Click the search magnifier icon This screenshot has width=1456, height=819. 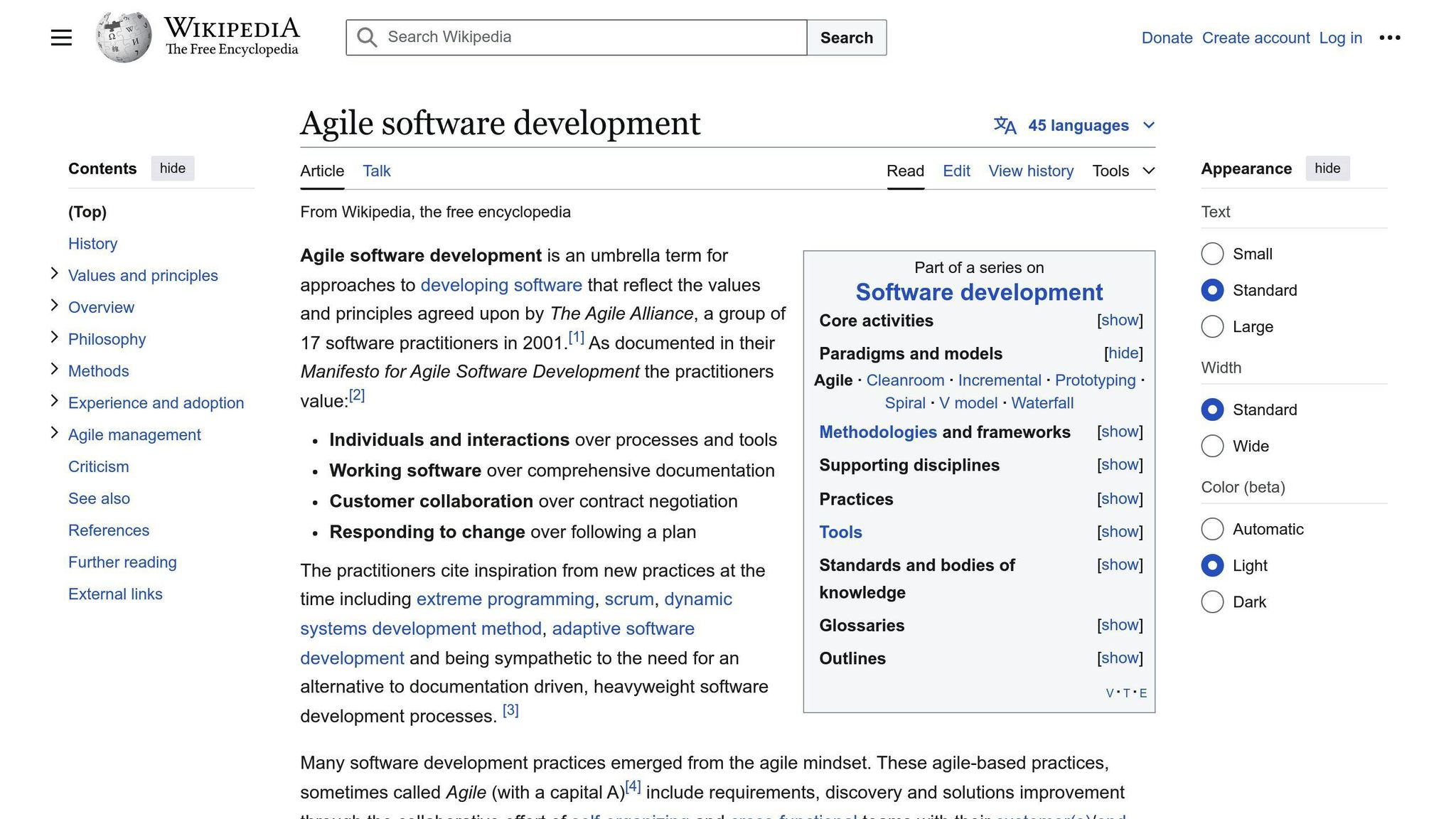point(367,37)
